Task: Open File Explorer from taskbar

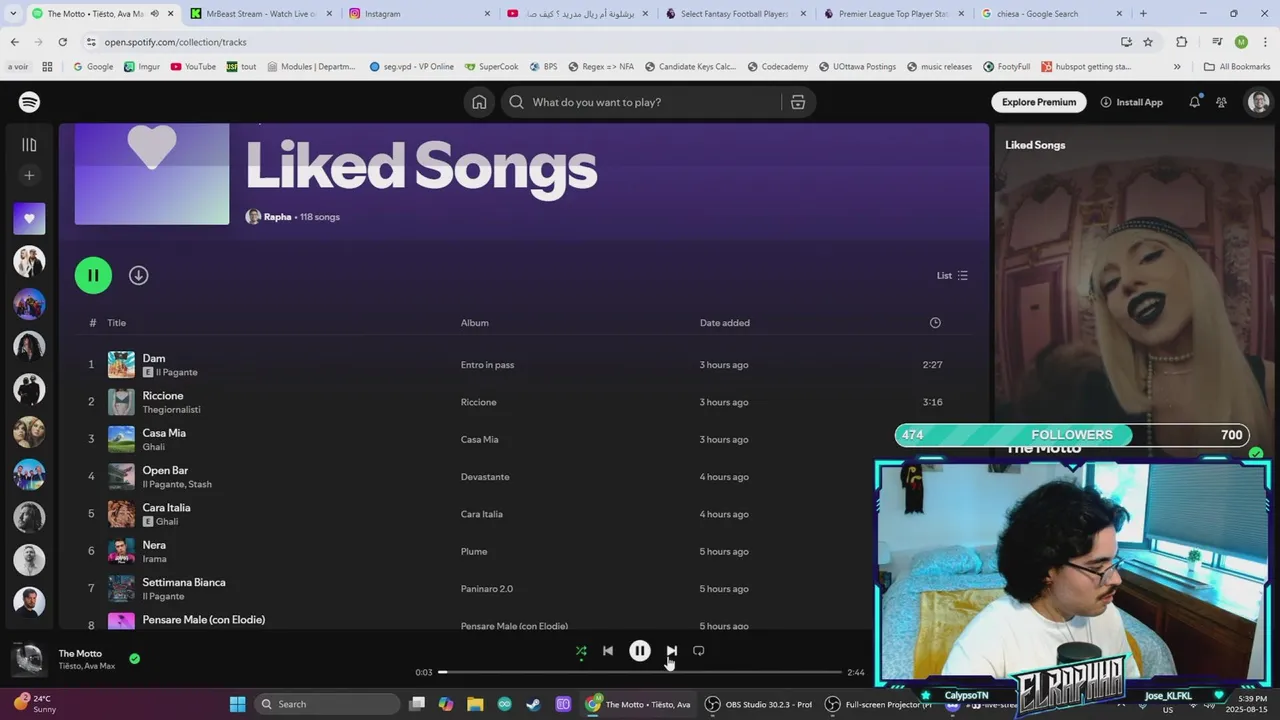Action: pos(475,704)
